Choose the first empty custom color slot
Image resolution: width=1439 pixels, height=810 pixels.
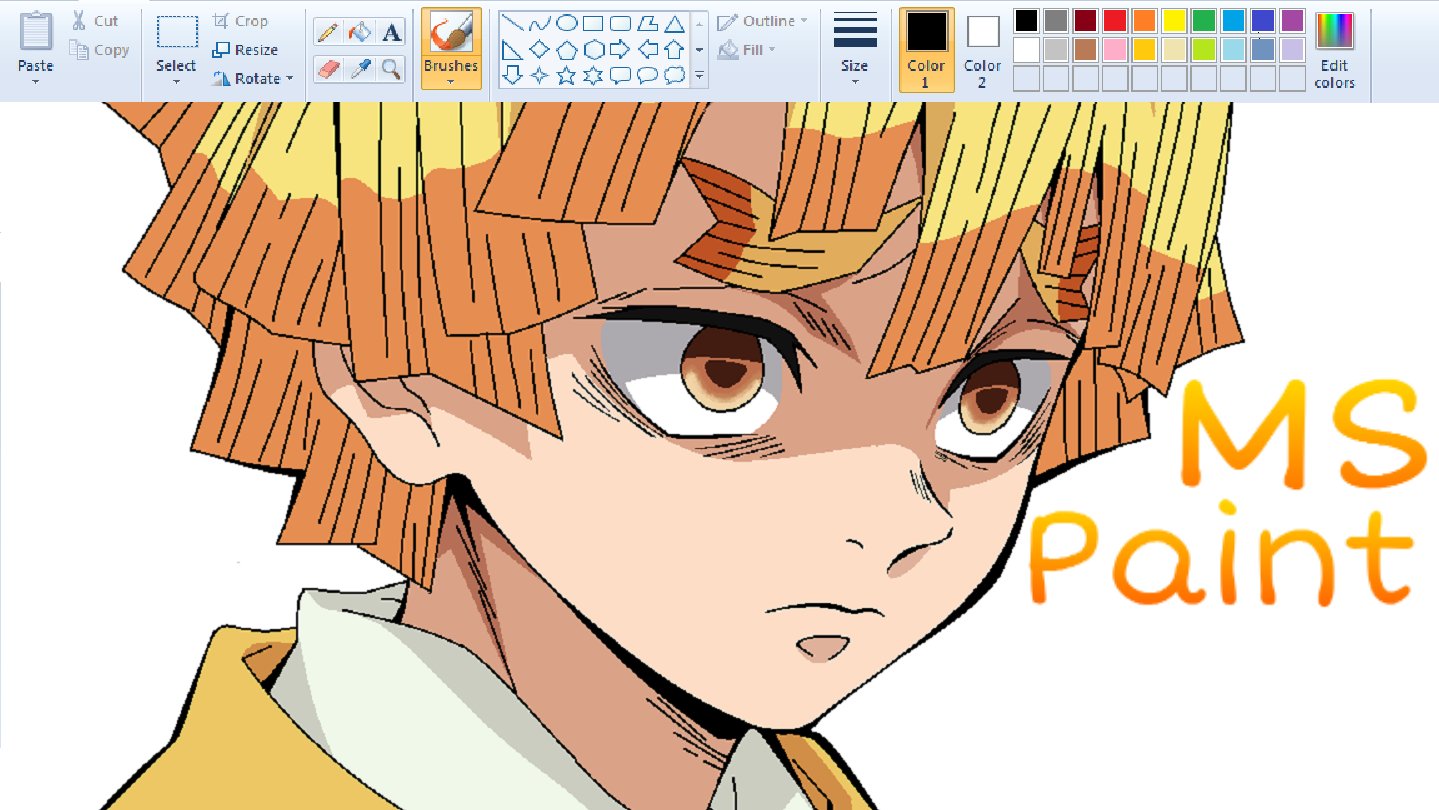(1026, 78)
